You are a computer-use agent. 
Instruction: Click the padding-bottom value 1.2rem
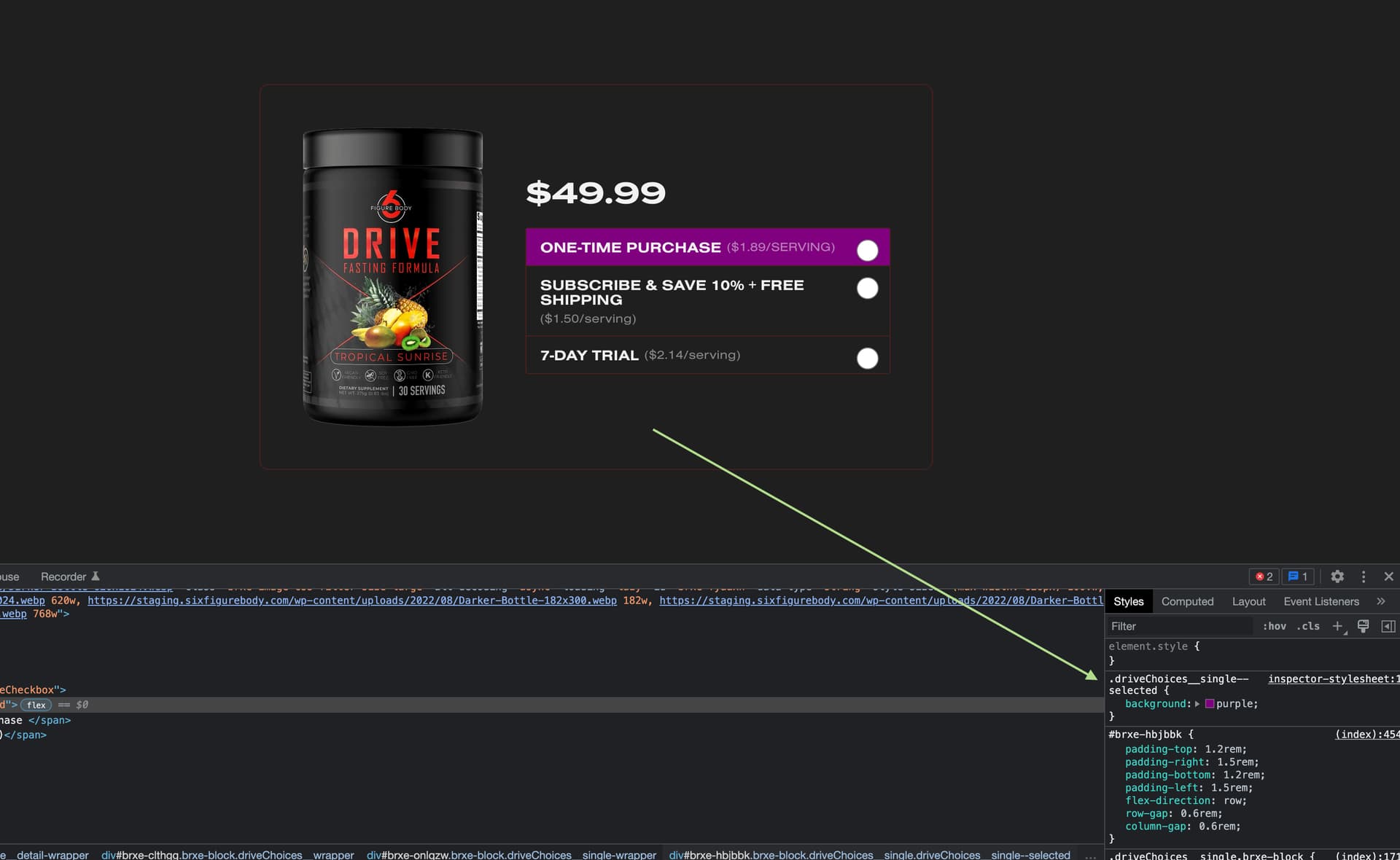pyautogui.click(x=1241, y=775)
